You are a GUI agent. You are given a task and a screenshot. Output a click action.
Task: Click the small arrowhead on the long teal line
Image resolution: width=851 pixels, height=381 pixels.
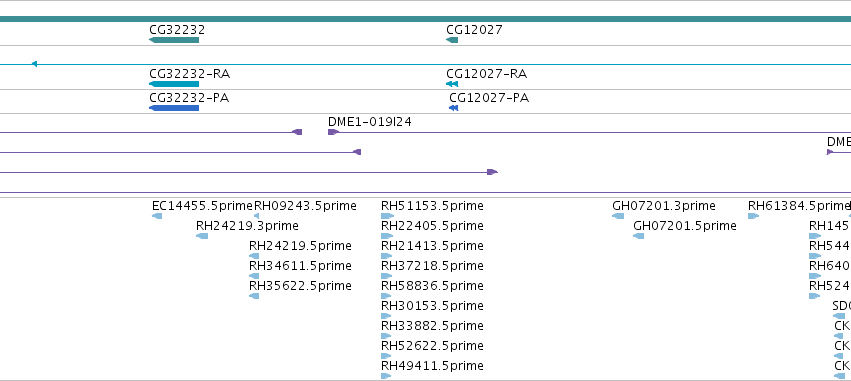tap(34, 64)
